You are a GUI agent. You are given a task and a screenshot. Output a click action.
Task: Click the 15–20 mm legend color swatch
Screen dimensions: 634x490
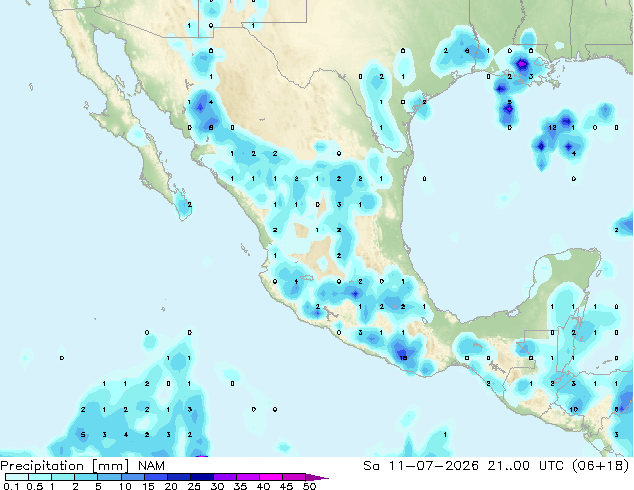click(156, 477)
